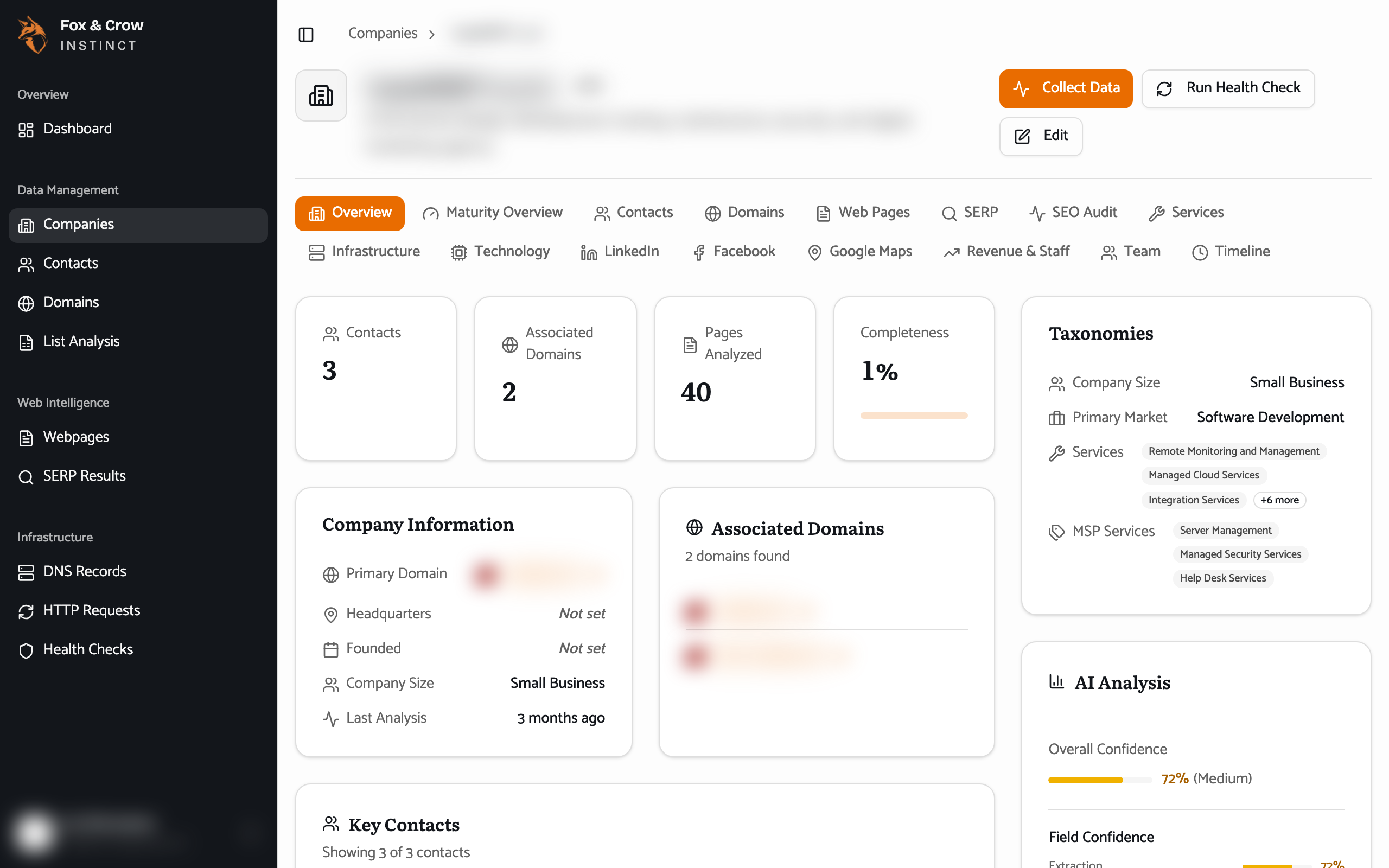The image size is (1389, 868).
Task: Click Integration Services tag
Action: tap(1193, 500)
